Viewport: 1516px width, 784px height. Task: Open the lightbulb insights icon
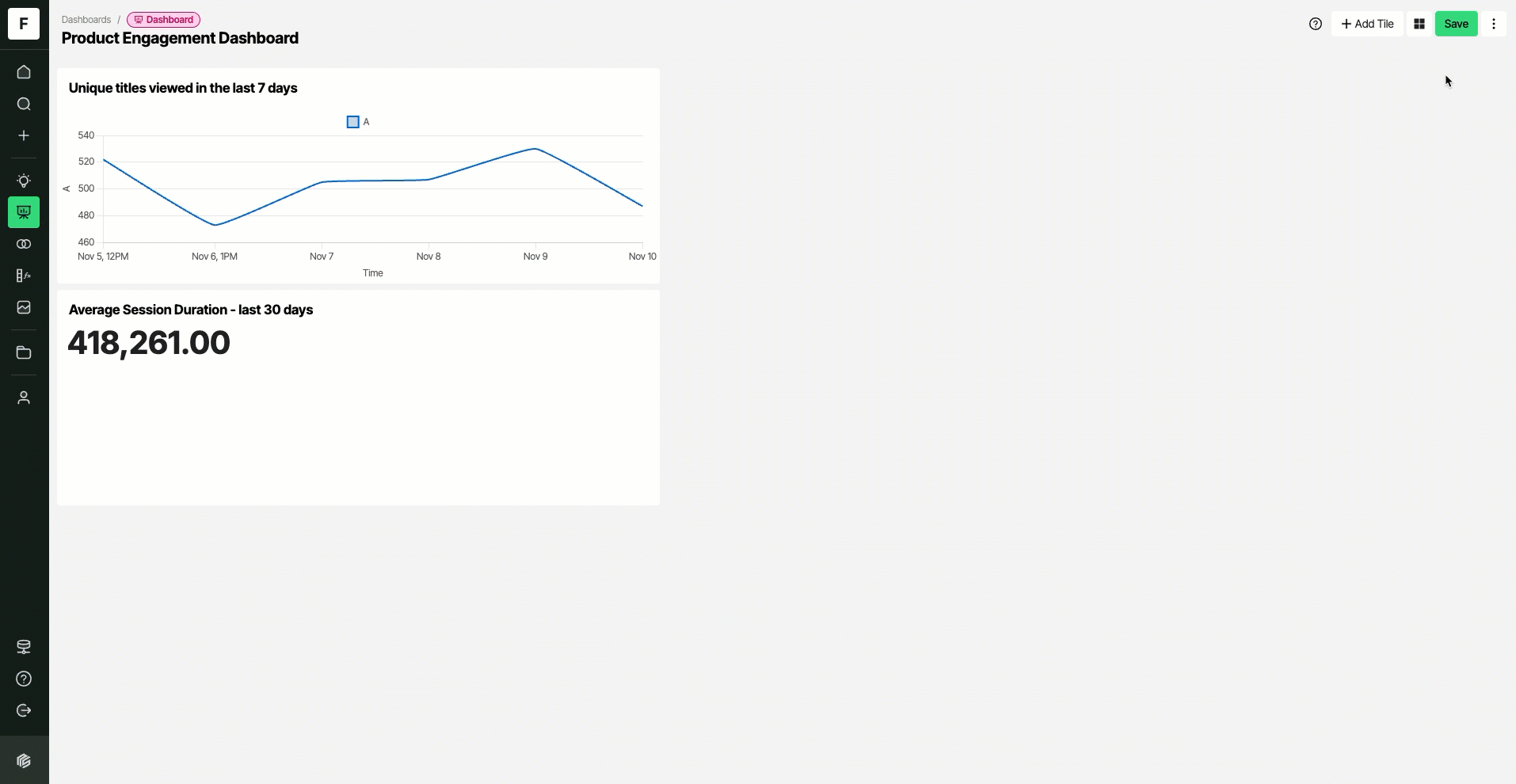point(24,181)
